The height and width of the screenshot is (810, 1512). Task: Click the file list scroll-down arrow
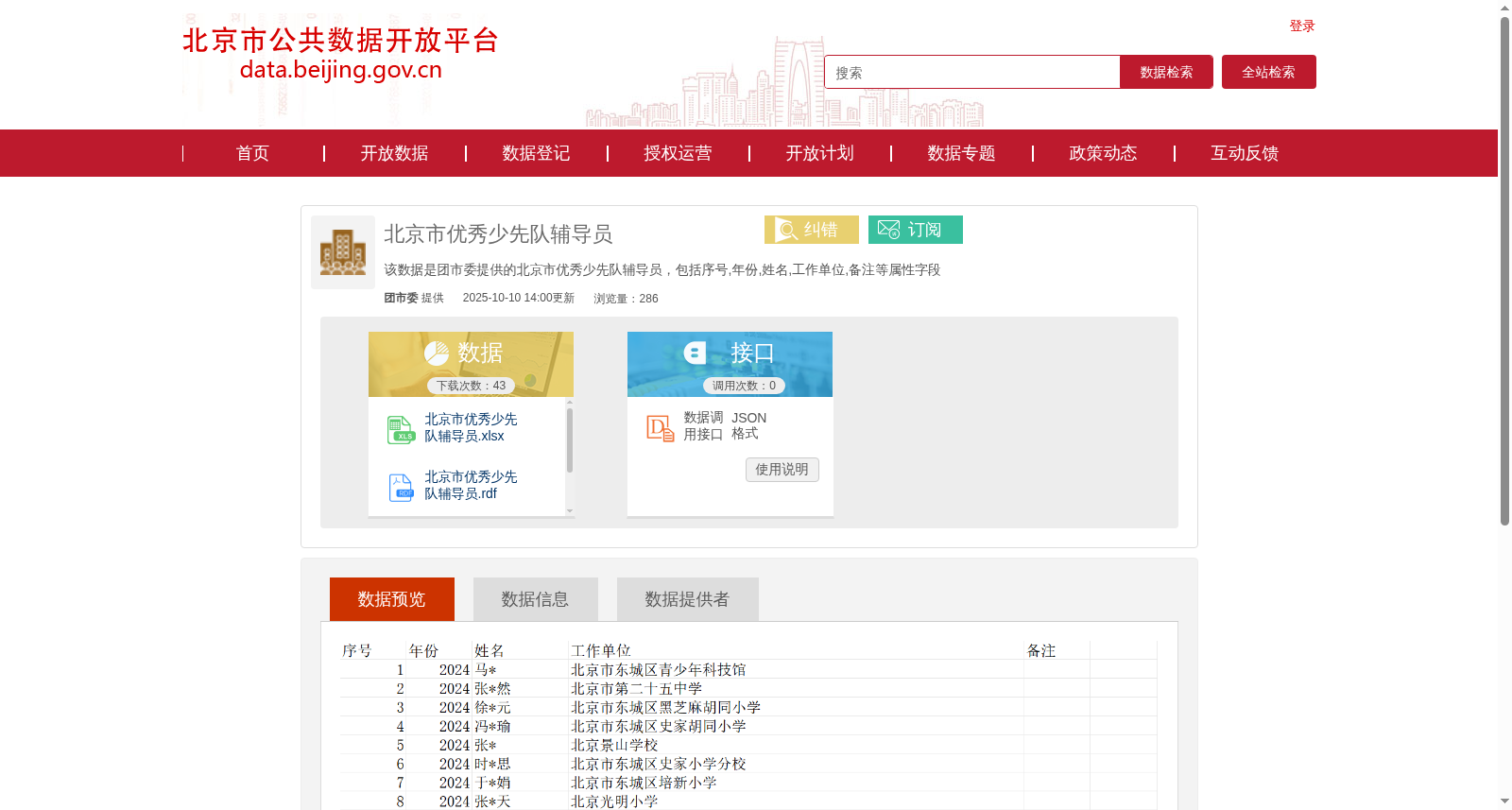570,511
